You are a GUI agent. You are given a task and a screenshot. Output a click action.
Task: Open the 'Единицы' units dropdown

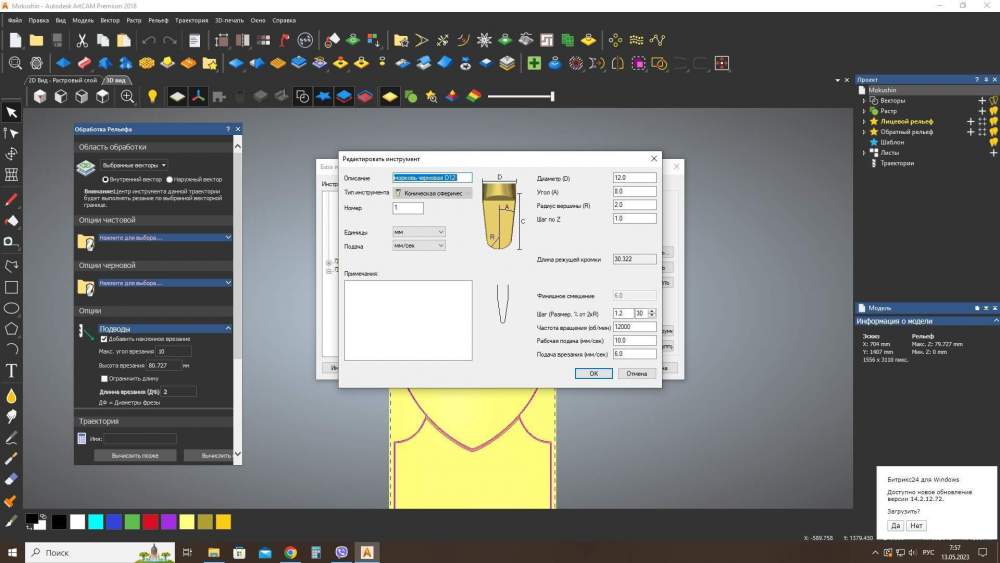coord(419,231)
